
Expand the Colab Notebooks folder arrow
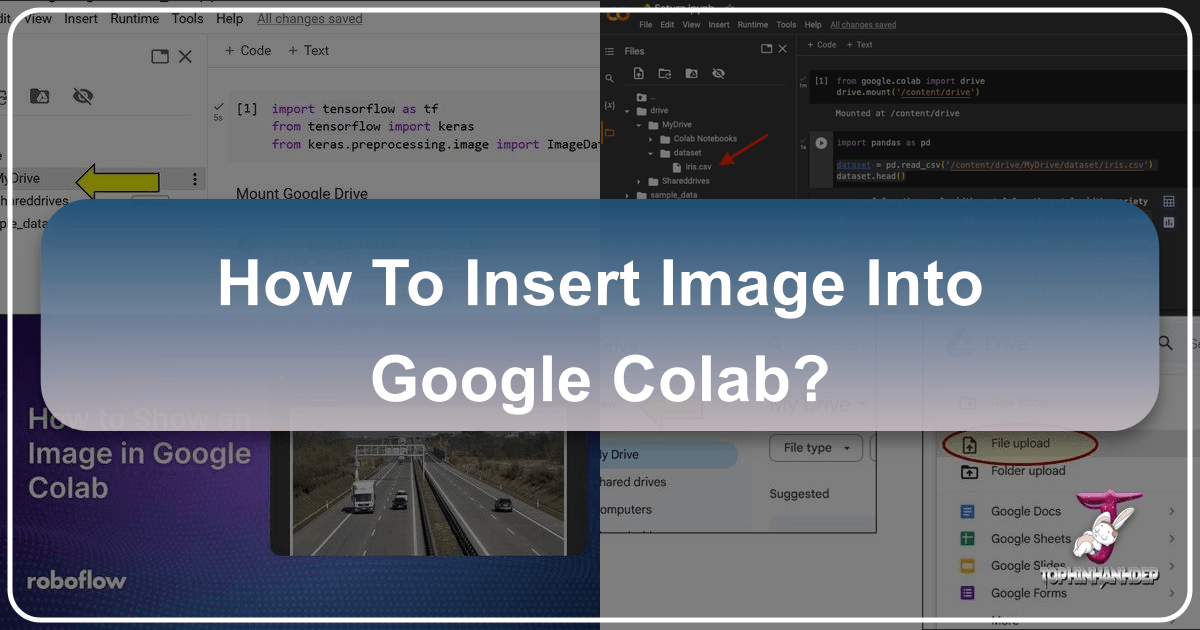652,139
